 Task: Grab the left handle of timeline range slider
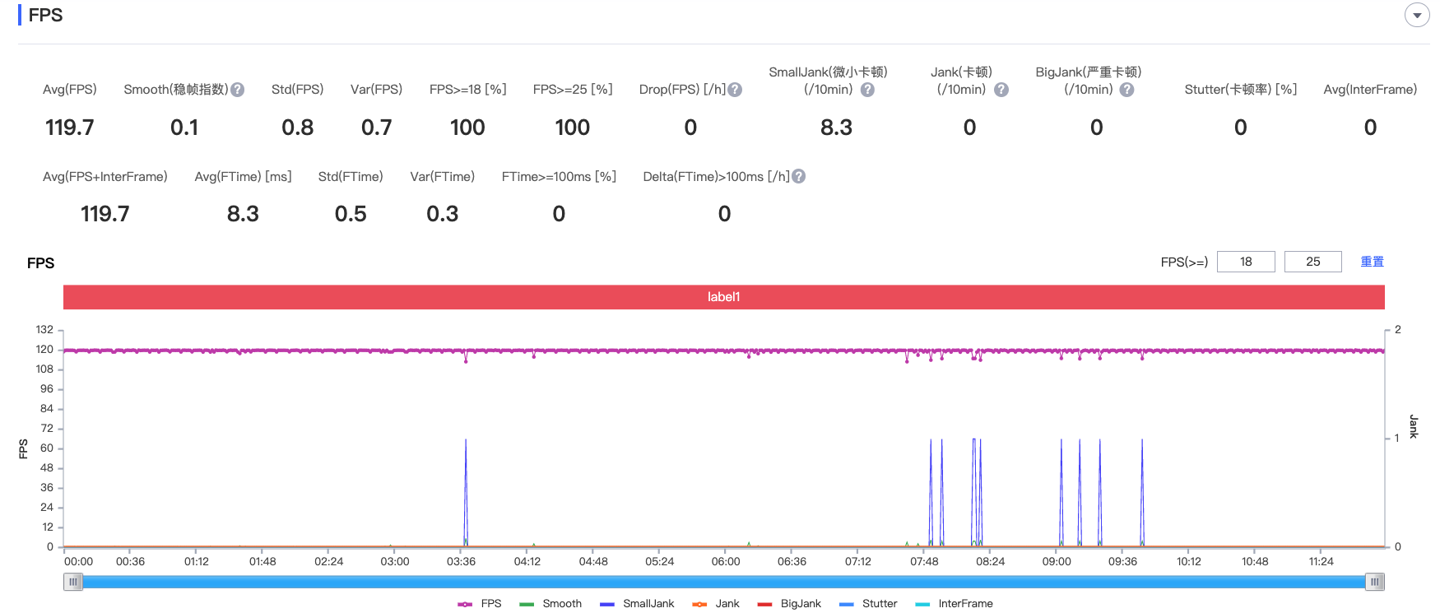73,582
